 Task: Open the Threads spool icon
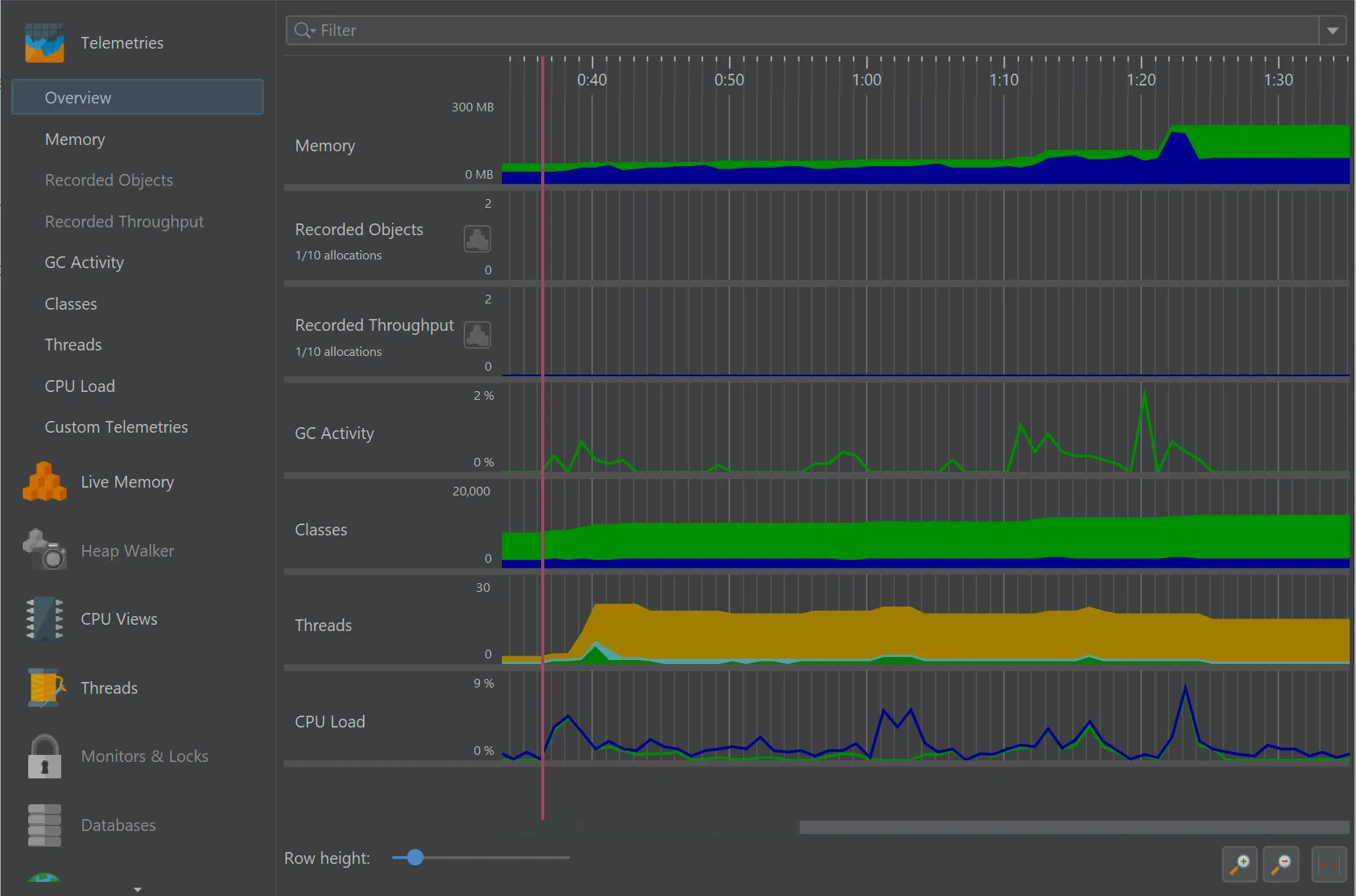45,687
